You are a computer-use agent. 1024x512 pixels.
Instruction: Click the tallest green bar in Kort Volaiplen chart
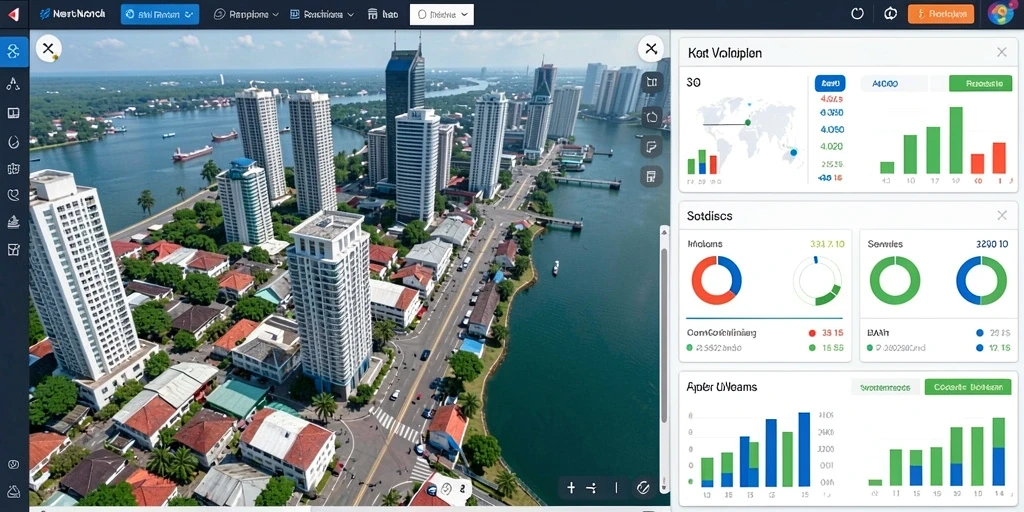[x=956, y=140]
